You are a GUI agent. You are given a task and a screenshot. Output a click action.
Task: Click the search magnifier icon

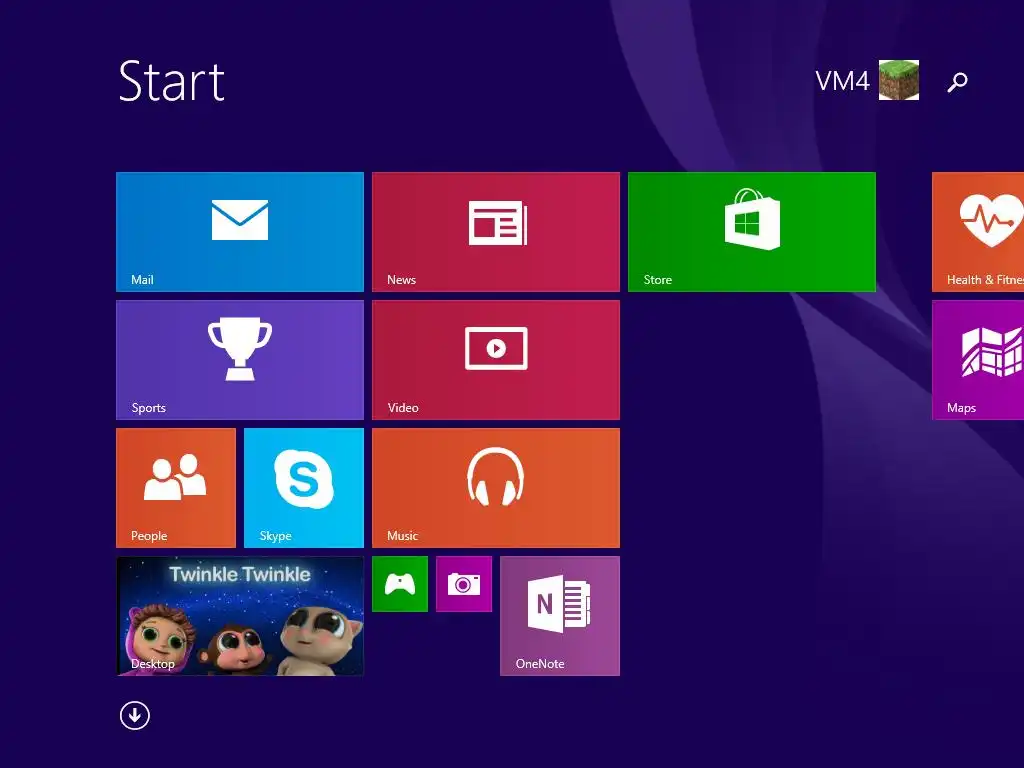(957, 82)
